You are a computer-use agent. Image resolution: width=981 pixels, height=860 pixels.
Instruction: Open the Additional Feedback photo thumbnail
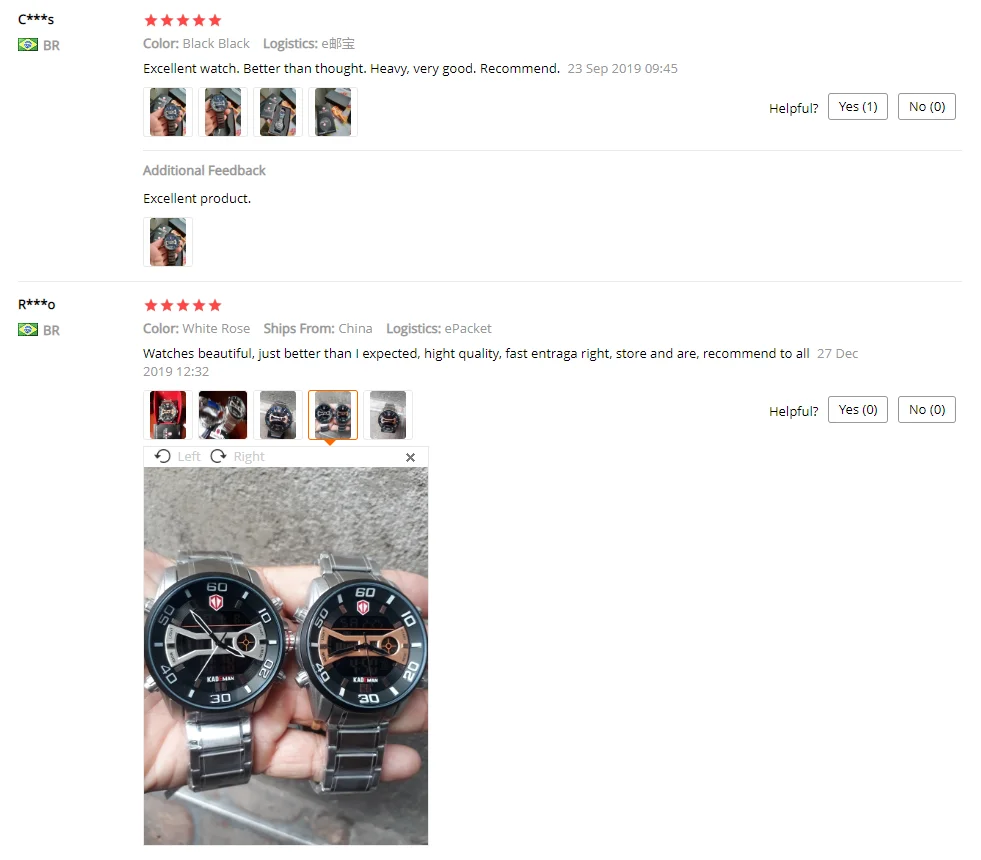(x=168, y=242)
